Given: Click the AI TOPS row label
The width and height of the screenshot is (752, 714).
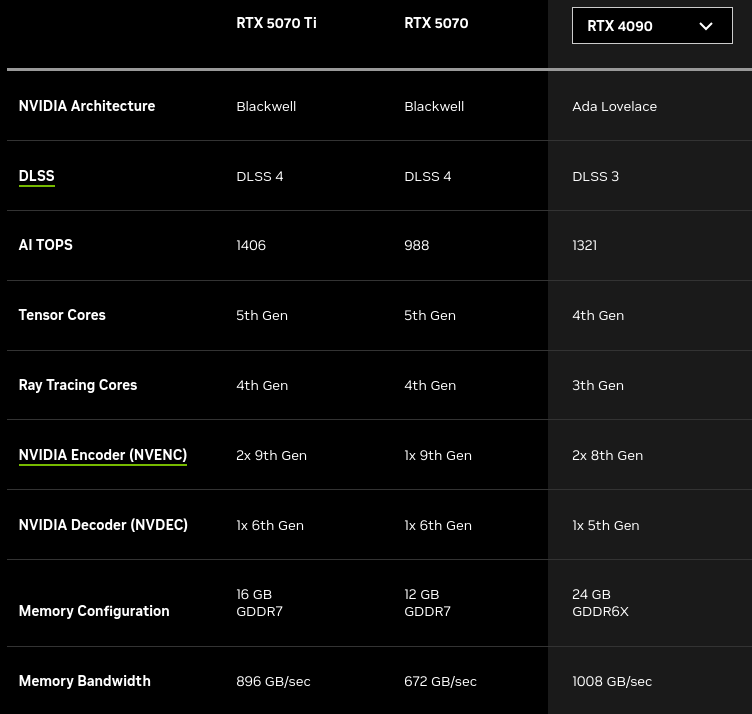Looking at the screenshot, I should coord(46,245).
